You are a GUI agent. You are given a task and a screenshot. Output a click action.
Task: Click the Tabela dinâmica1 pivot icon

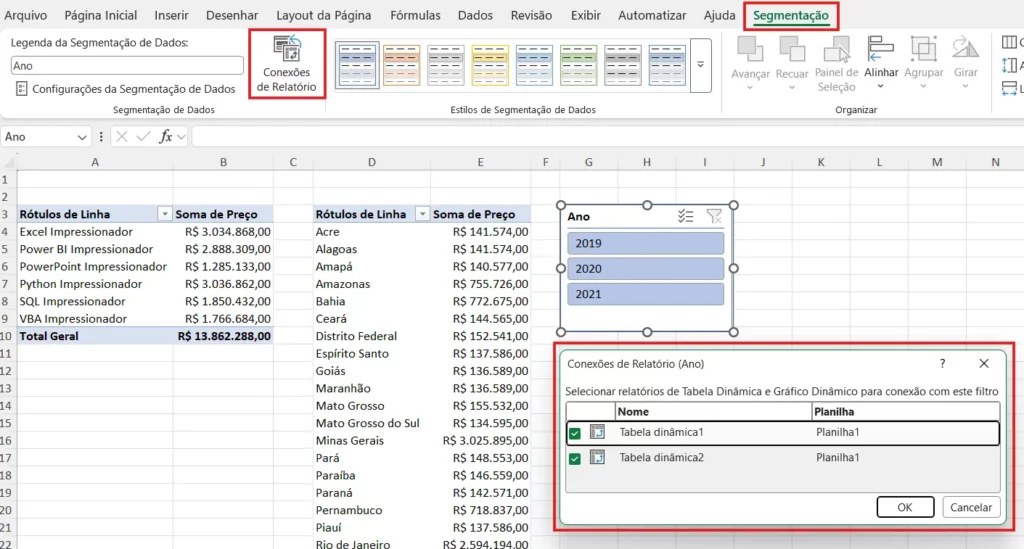[598, 431]
